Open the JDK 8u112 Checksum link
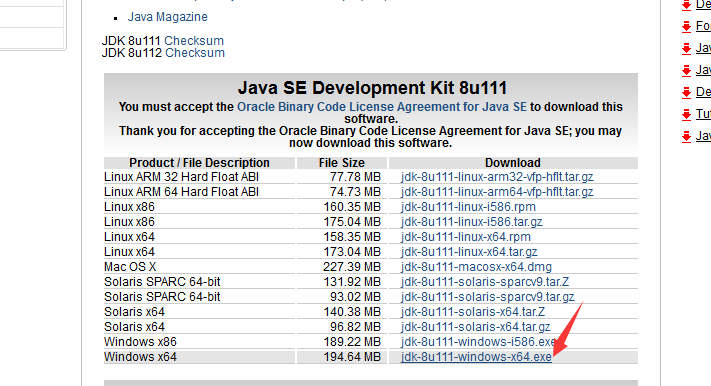 tap(195, 53)
